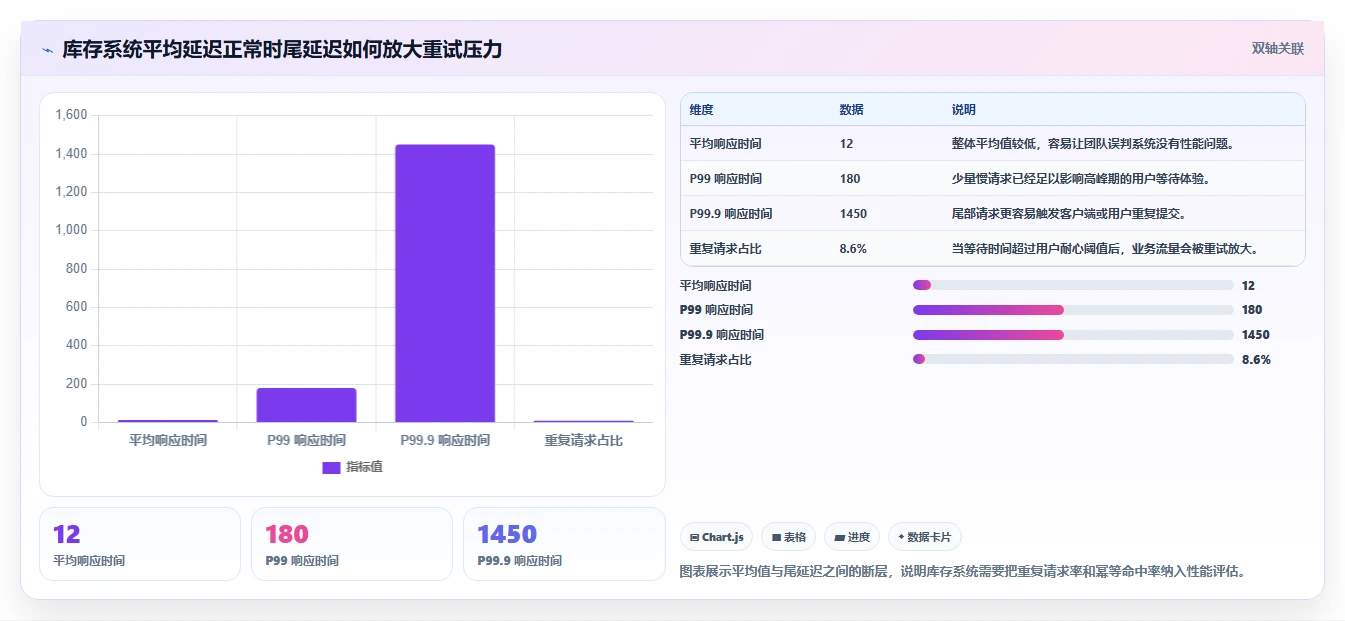Click the 维度 column header
Image resolution: width=1345 pixels, height=621 pixels.
702,109
